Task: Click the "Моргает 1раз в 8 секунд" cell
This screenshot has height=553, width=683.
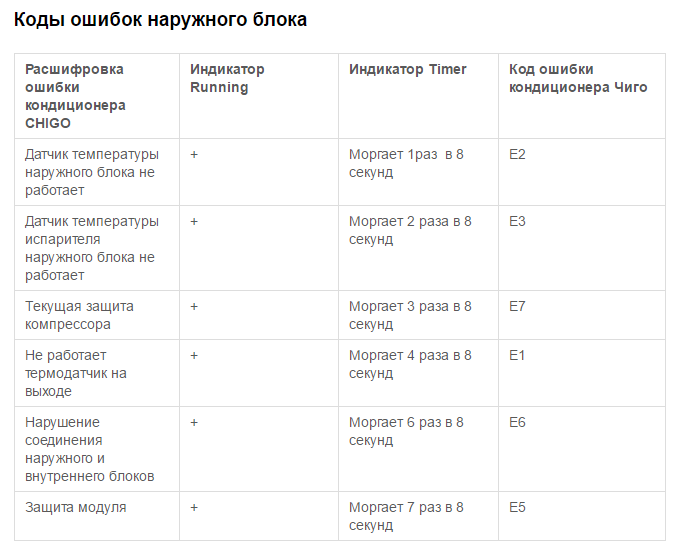Action: [407, 163]
